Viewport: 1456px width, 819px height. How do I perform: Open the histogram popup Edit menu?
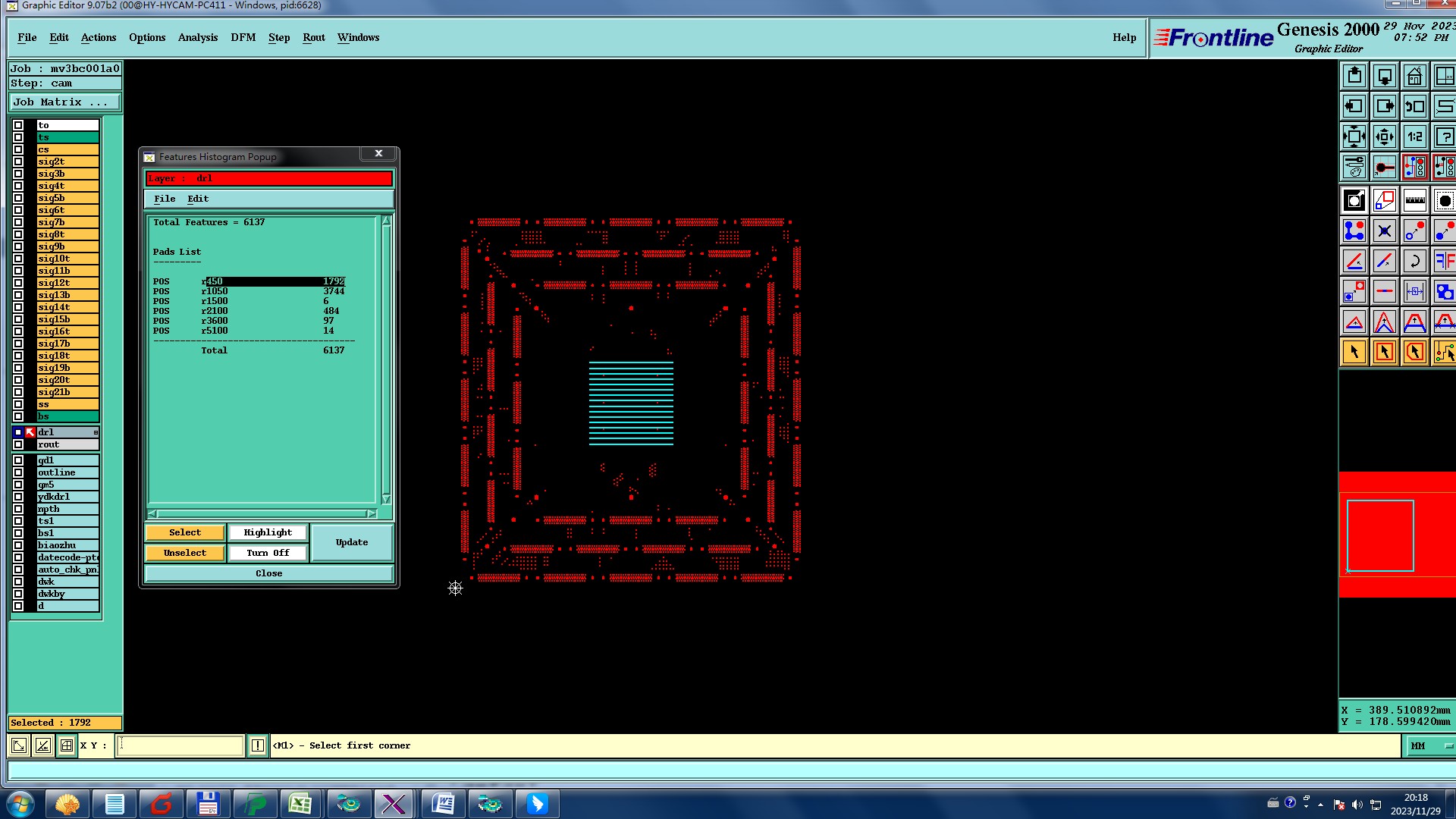[x=197, y=199]
